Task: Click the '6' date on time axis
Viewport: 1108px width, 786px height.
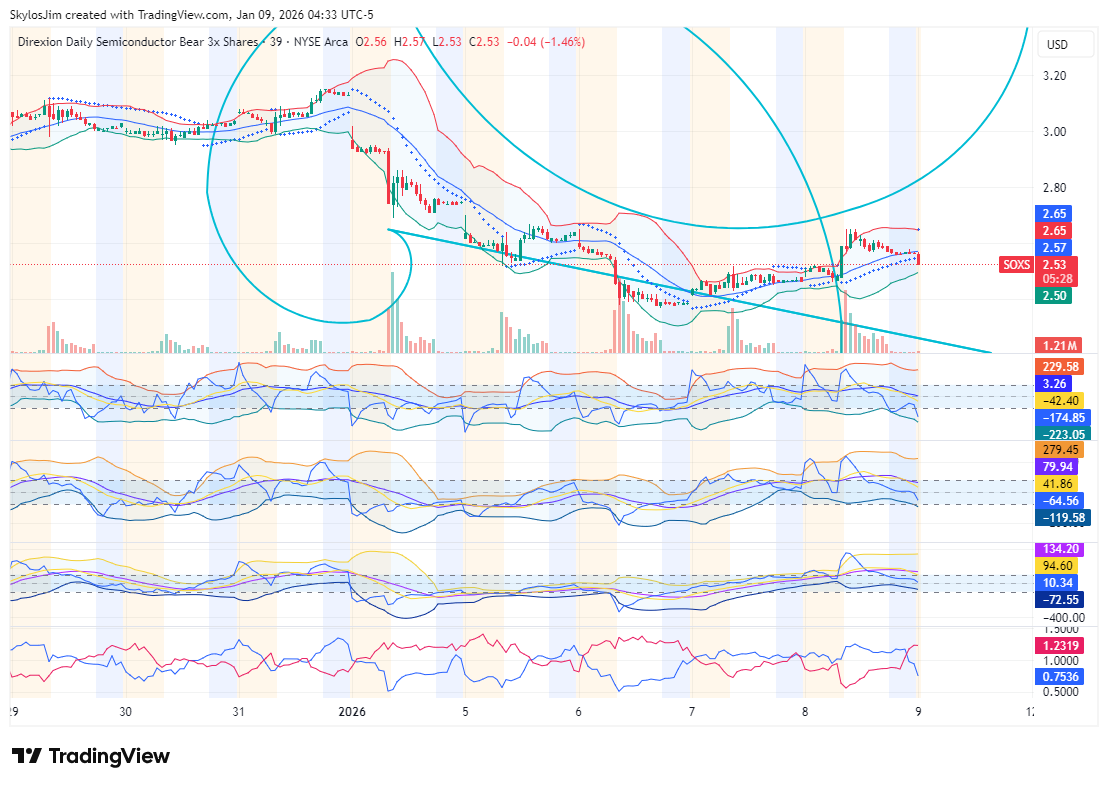Action: click(578, 712)
